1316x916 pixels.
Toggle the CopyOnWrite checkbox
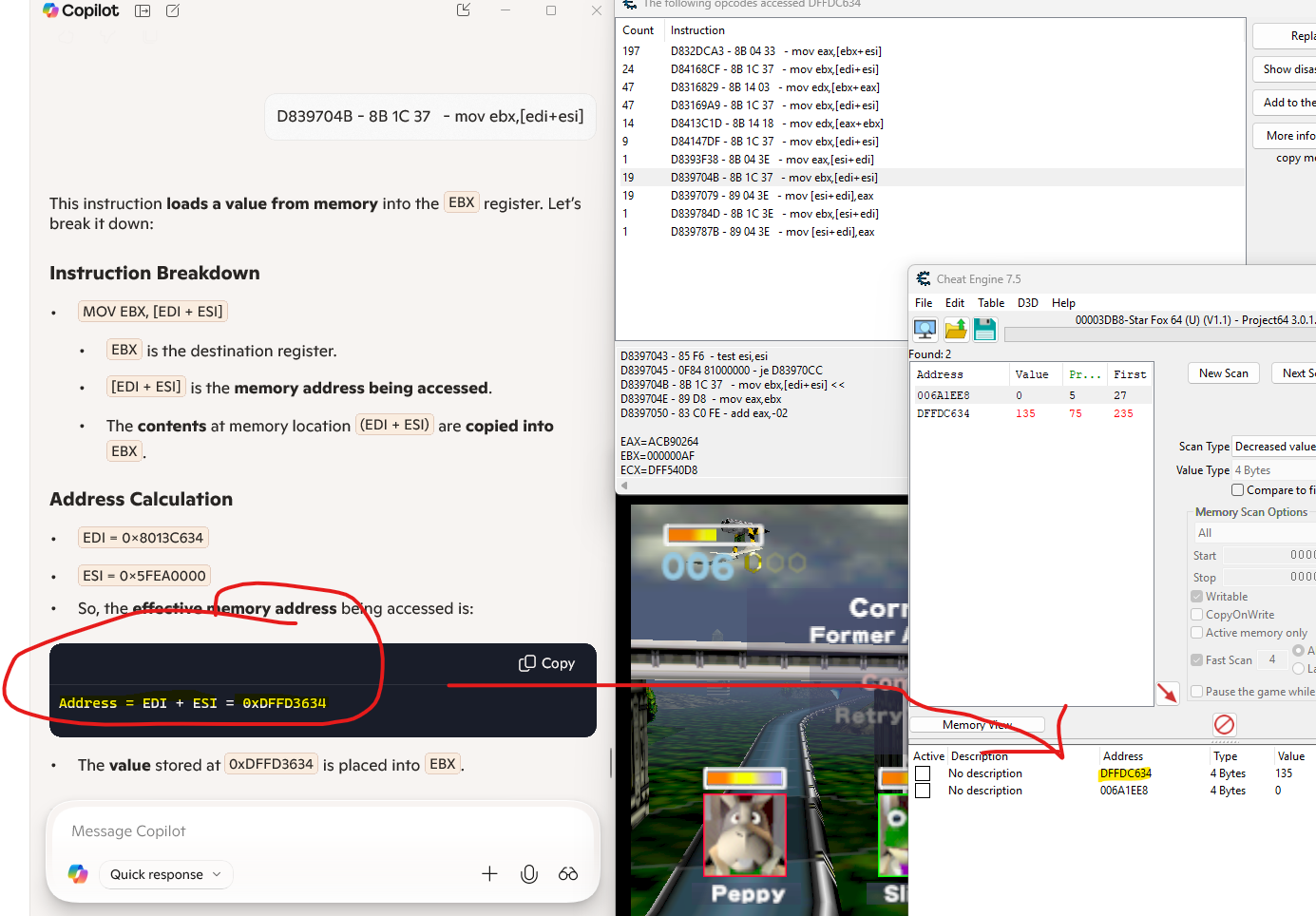pos(1196,615)
